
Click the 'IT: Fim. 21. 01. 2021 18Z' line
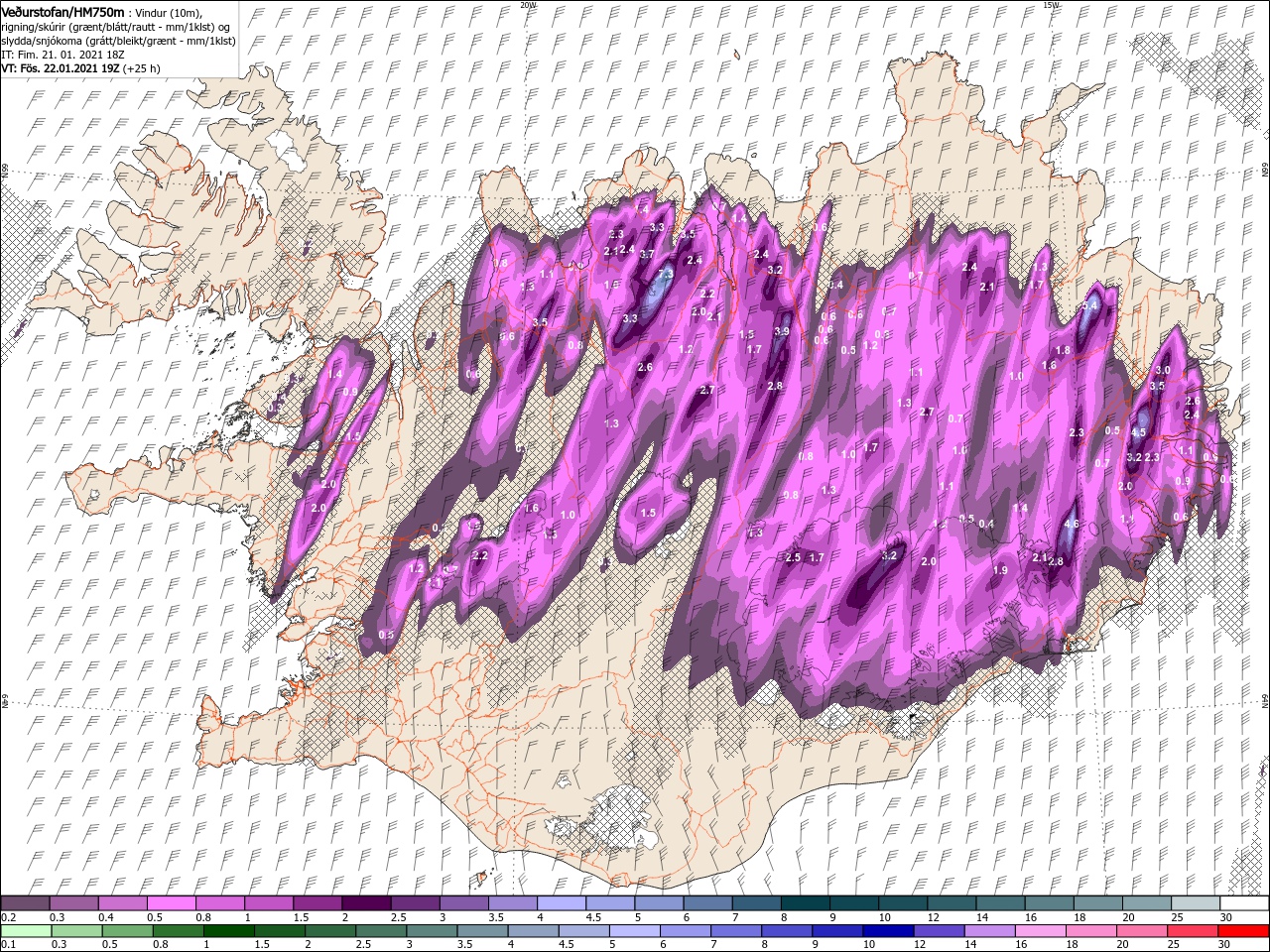[62, 55]
